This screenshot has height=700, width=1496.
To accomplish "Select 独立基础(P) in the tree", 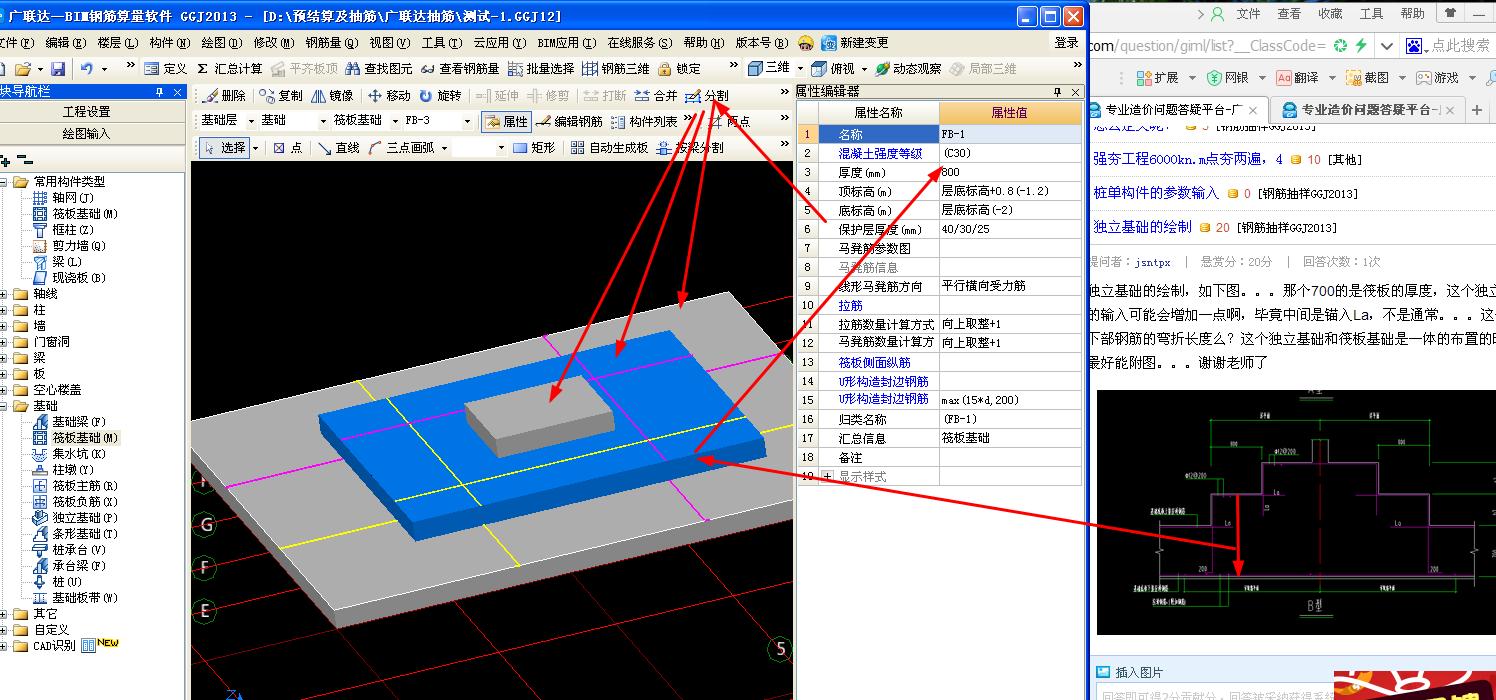I will [84, 518].
